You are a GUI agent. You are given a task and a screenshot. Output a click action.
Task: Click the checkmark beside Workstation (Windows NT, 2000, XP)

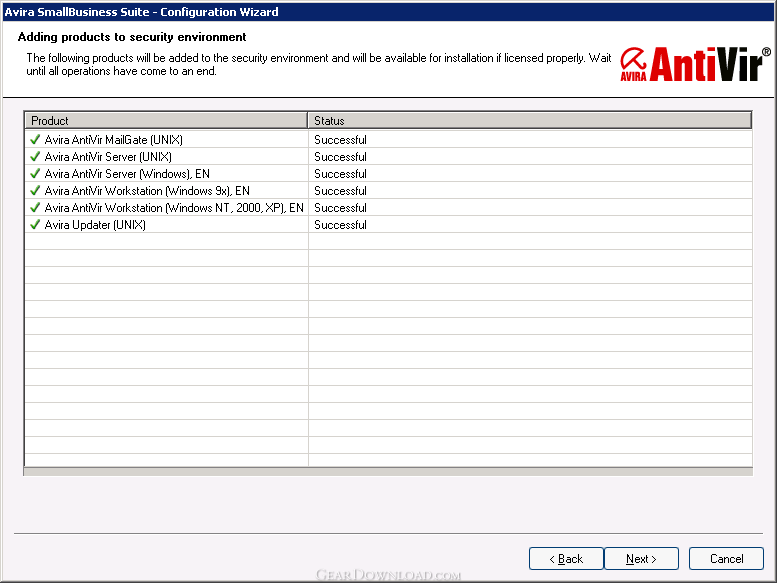pyautogui.click(x=35, y=208)
